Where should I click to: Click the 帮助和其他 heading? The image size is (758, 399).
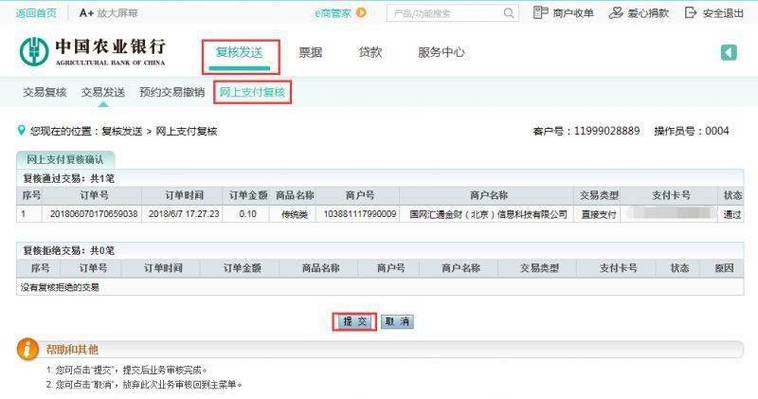coord(72,349)
